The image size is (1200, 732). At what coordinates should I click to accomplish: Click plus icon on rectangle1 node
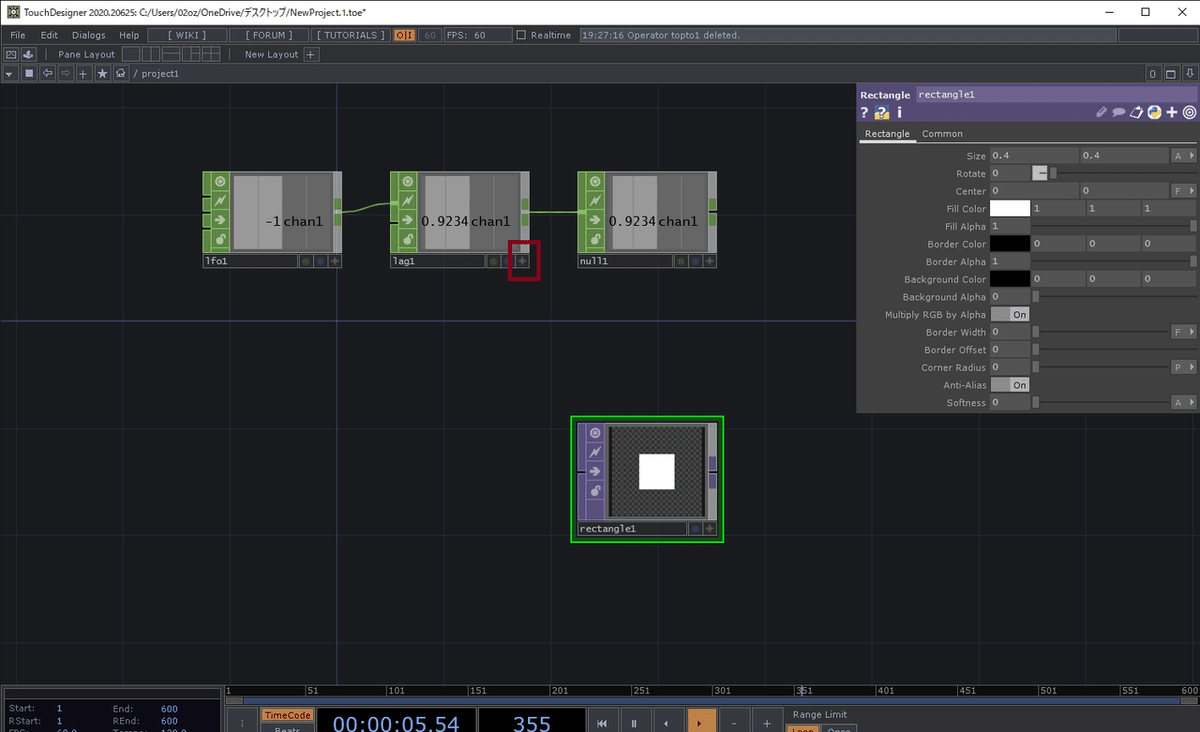(710, 529)
